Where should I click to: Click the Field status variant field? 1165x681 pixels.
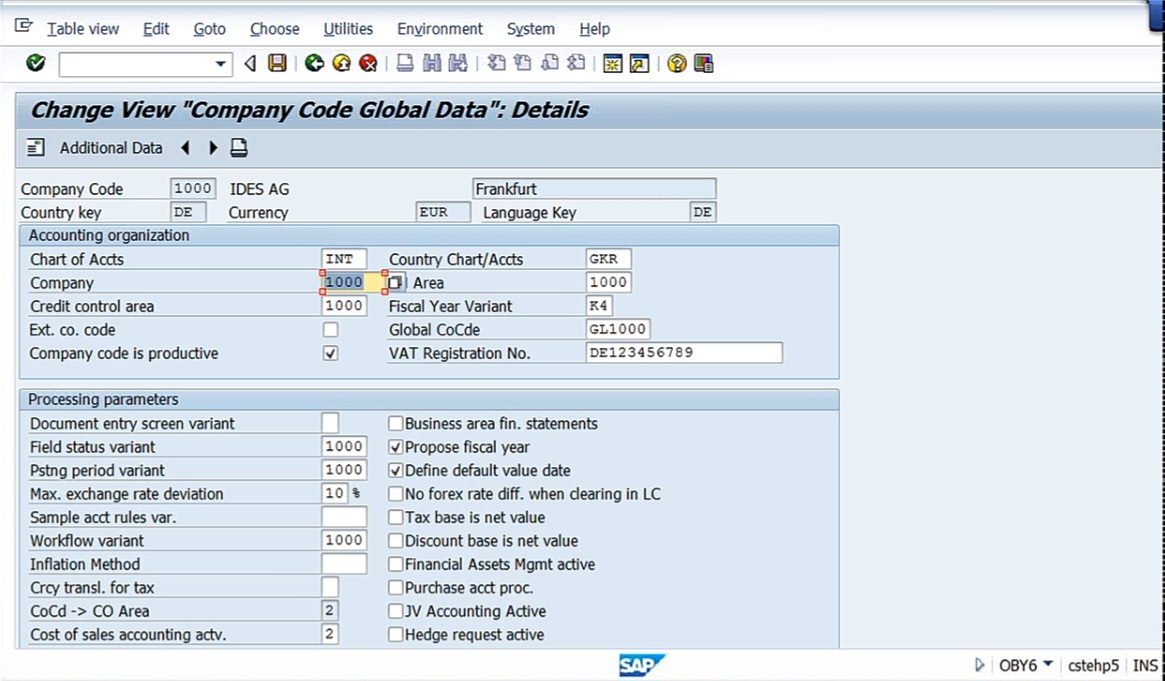pyautogui.click(x=344, y=446)
